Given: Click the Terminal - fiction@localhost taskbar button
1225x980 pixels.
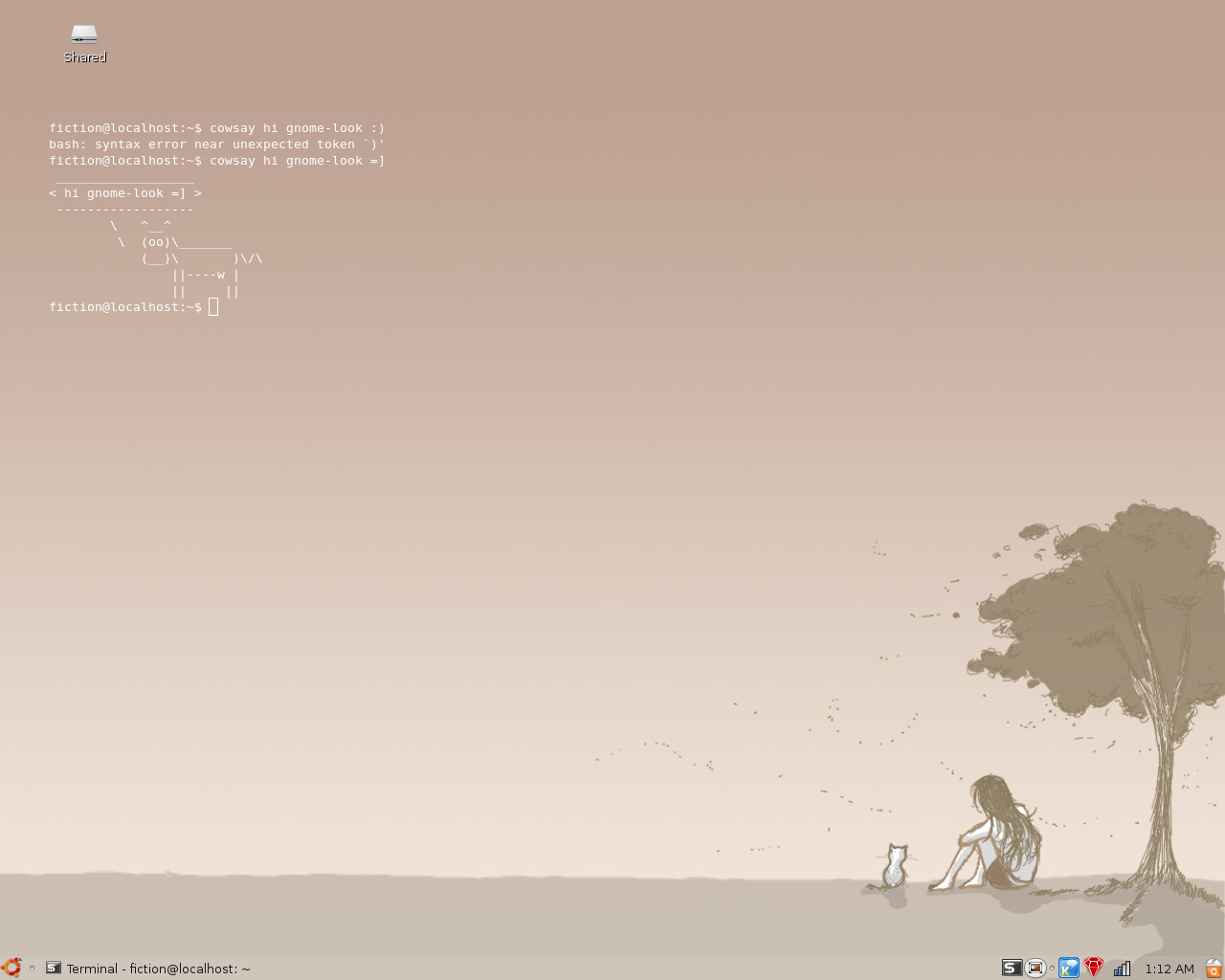Looking at the screenshot, I should [148, 969].
